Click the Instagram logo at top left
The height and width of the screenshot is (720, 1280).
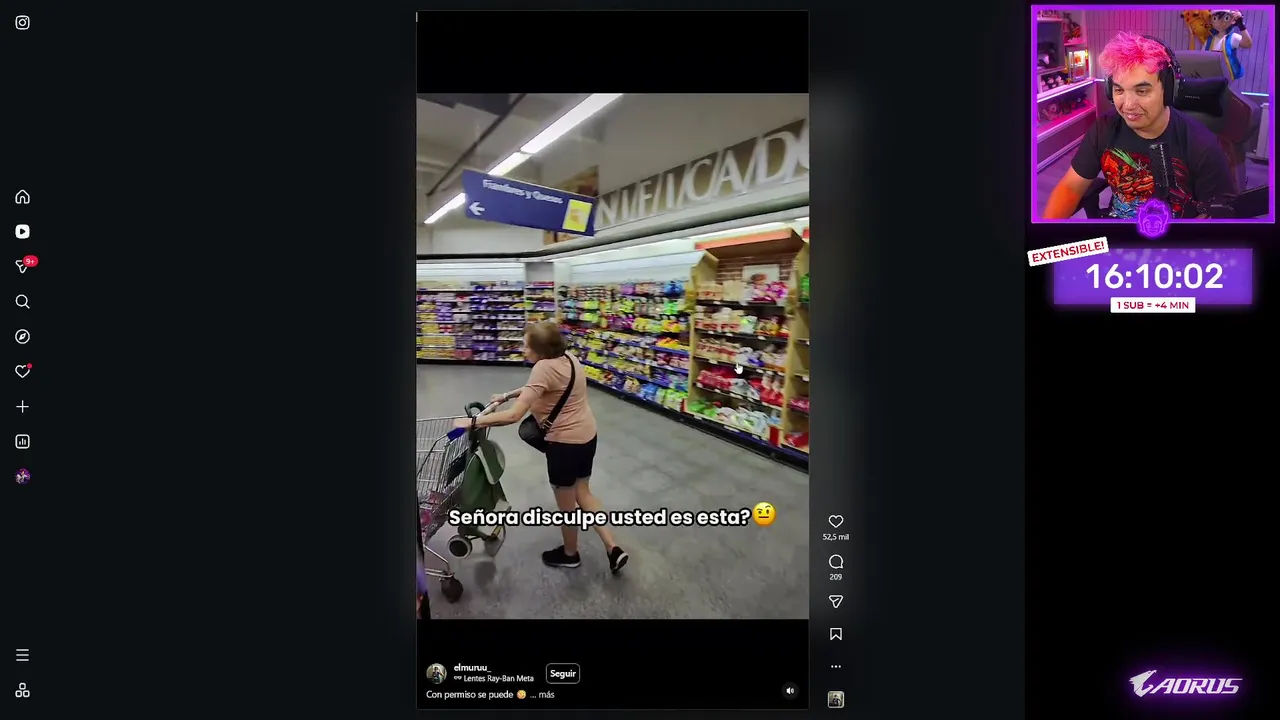22,22
